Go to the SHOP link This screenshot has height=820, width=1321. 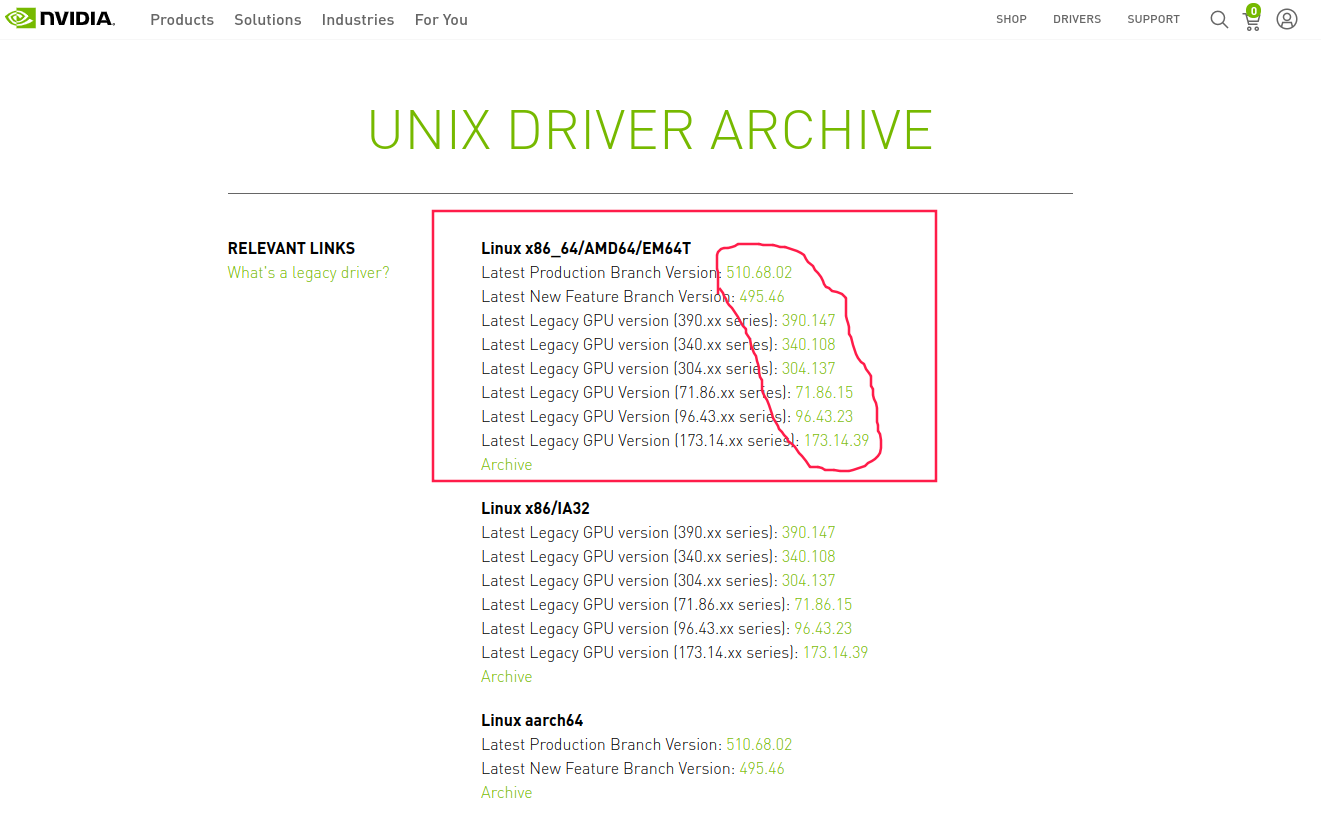(x=1011, y=19)
